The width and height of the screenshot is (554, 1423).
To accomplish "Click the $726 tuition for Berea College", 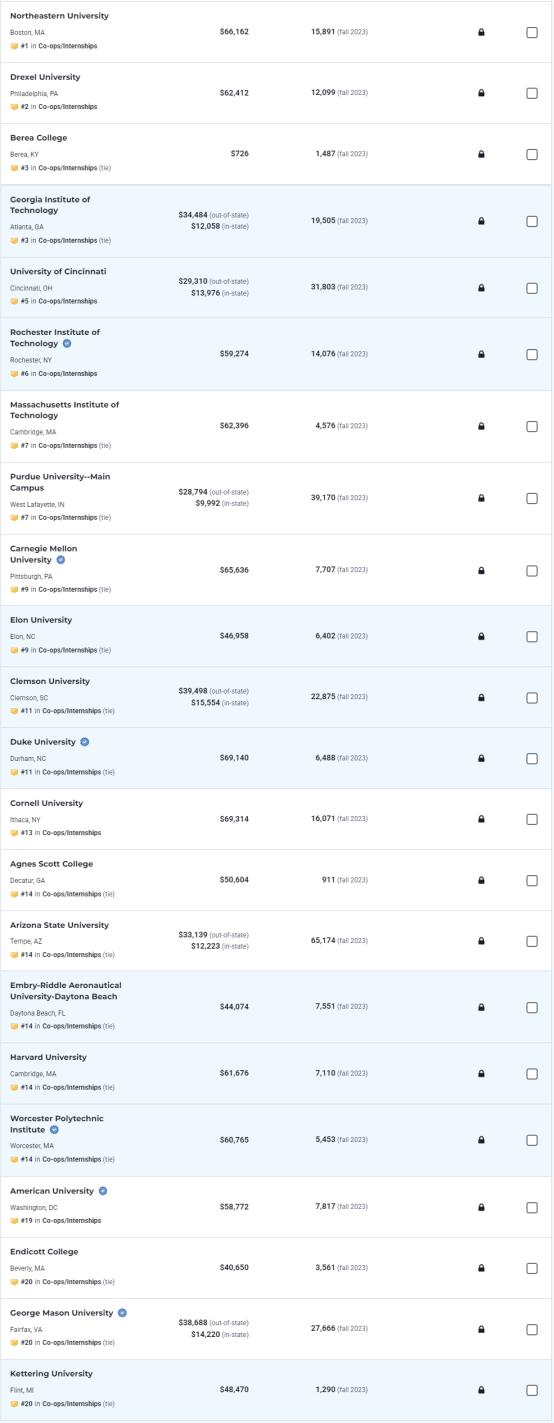I will tap(240, 154).
